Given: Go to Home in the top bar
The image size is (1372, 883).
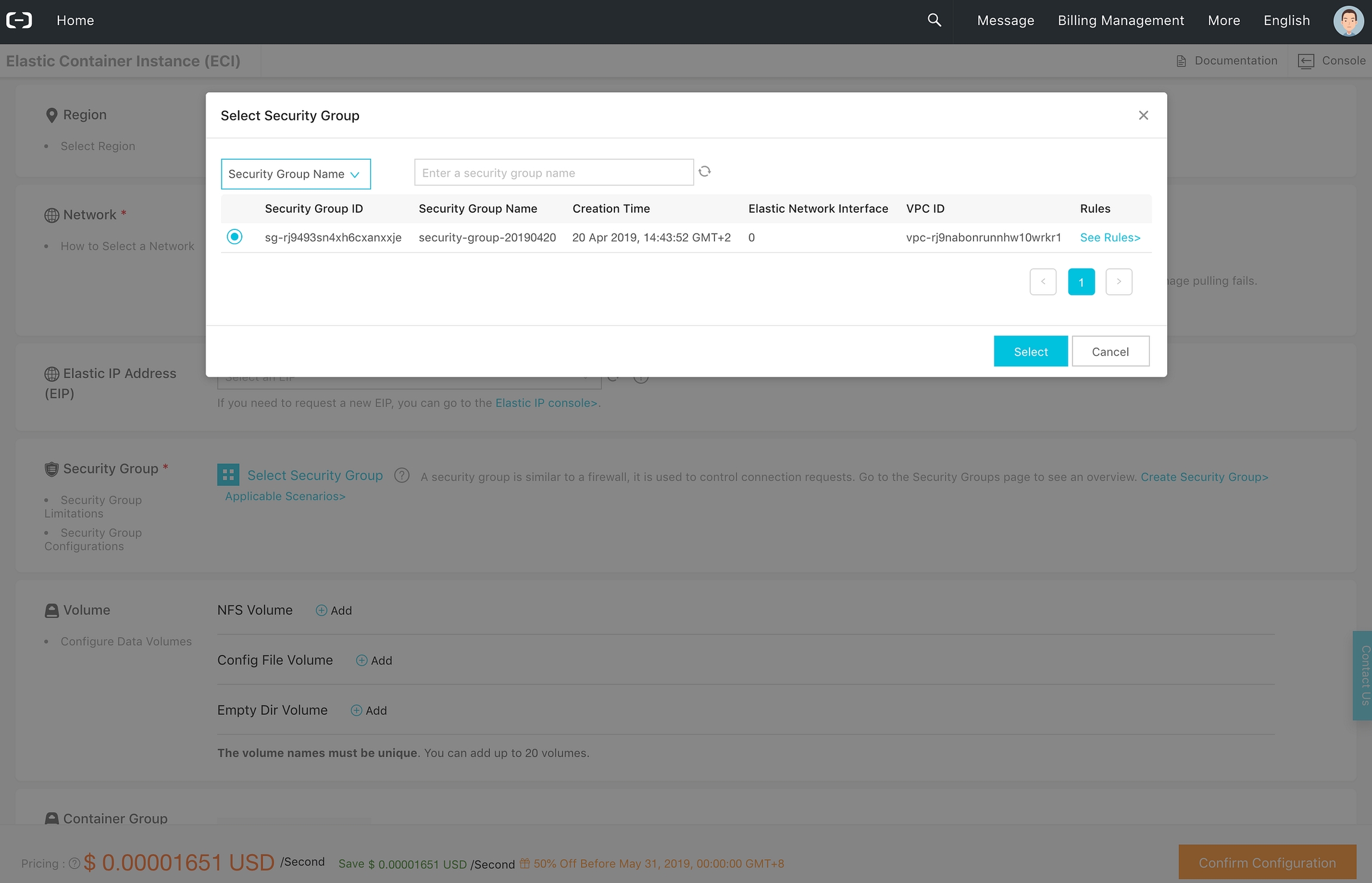Looking at the screenshot, I should tap(75, 20).
